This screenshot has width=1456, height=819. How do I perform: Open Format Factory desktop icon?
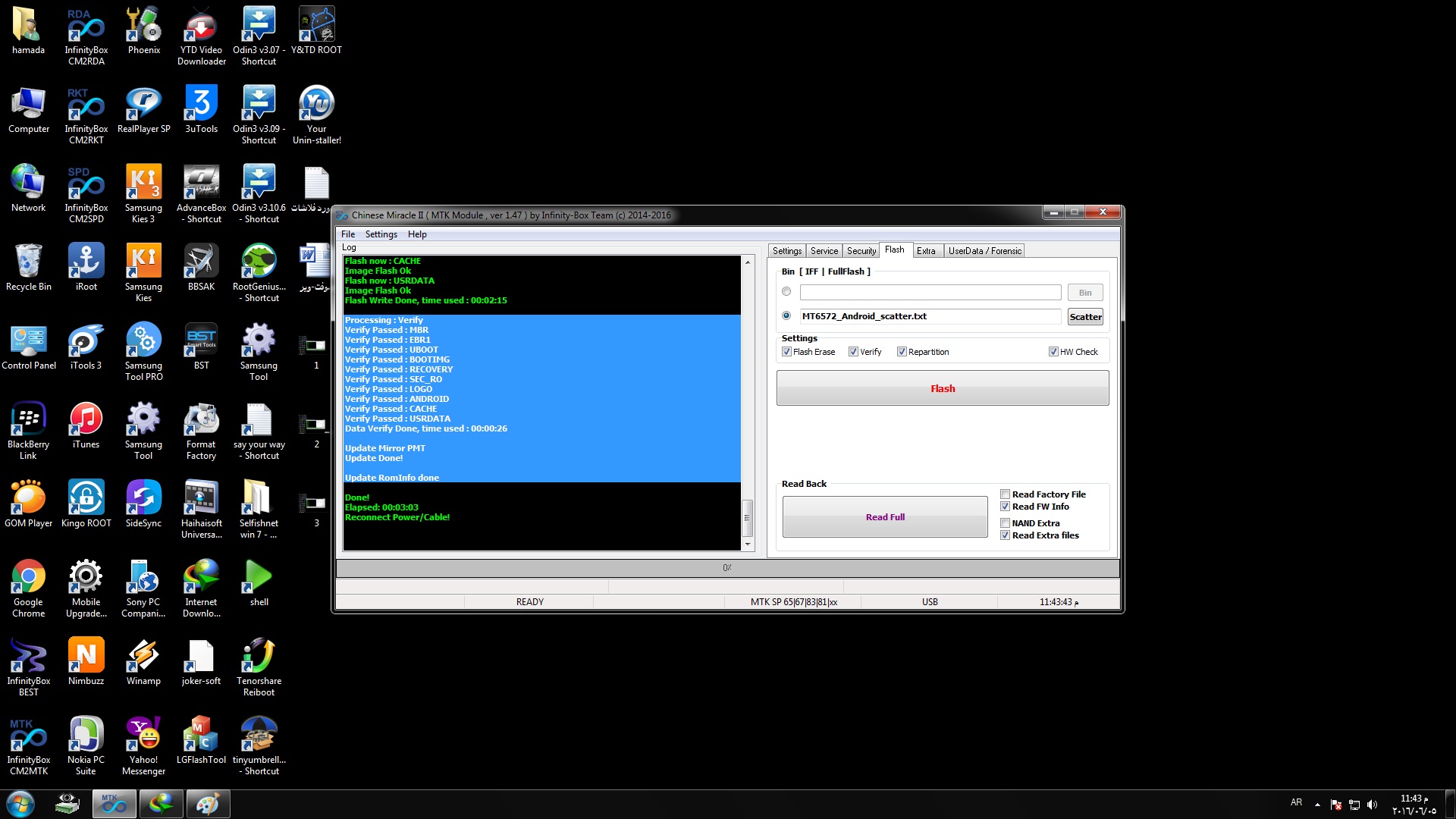[202, 430]
